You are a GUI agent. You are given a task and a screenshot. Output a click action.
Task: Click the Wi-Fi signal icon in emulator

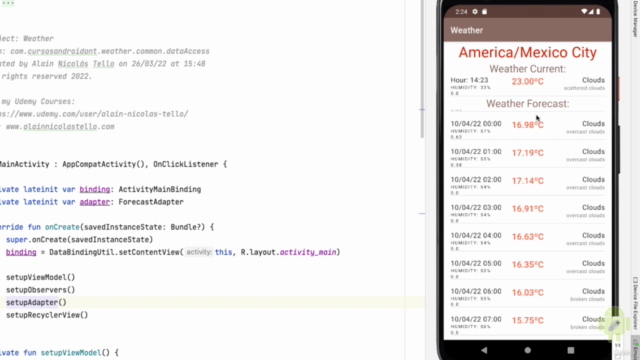pos(584,12)
